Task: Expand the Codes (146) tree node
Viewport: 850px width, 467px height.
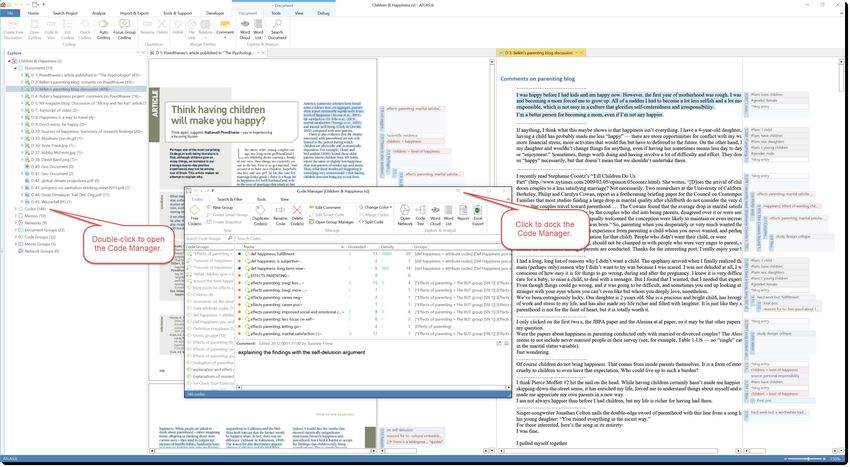Action: point(16,209)
